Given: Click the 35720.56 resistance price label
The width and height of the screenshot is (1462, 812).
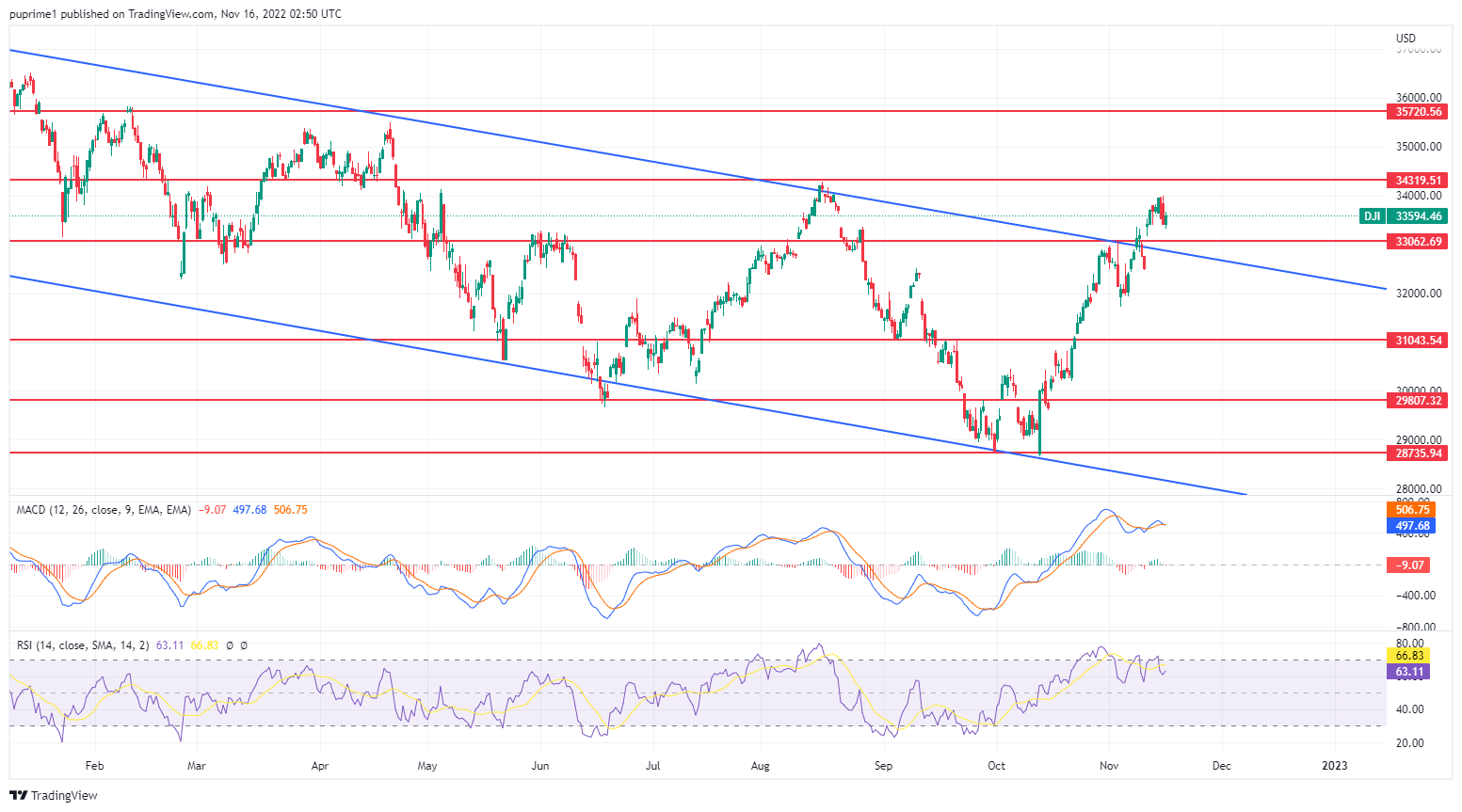Looking at the screenshot, I should point(1418,112).
